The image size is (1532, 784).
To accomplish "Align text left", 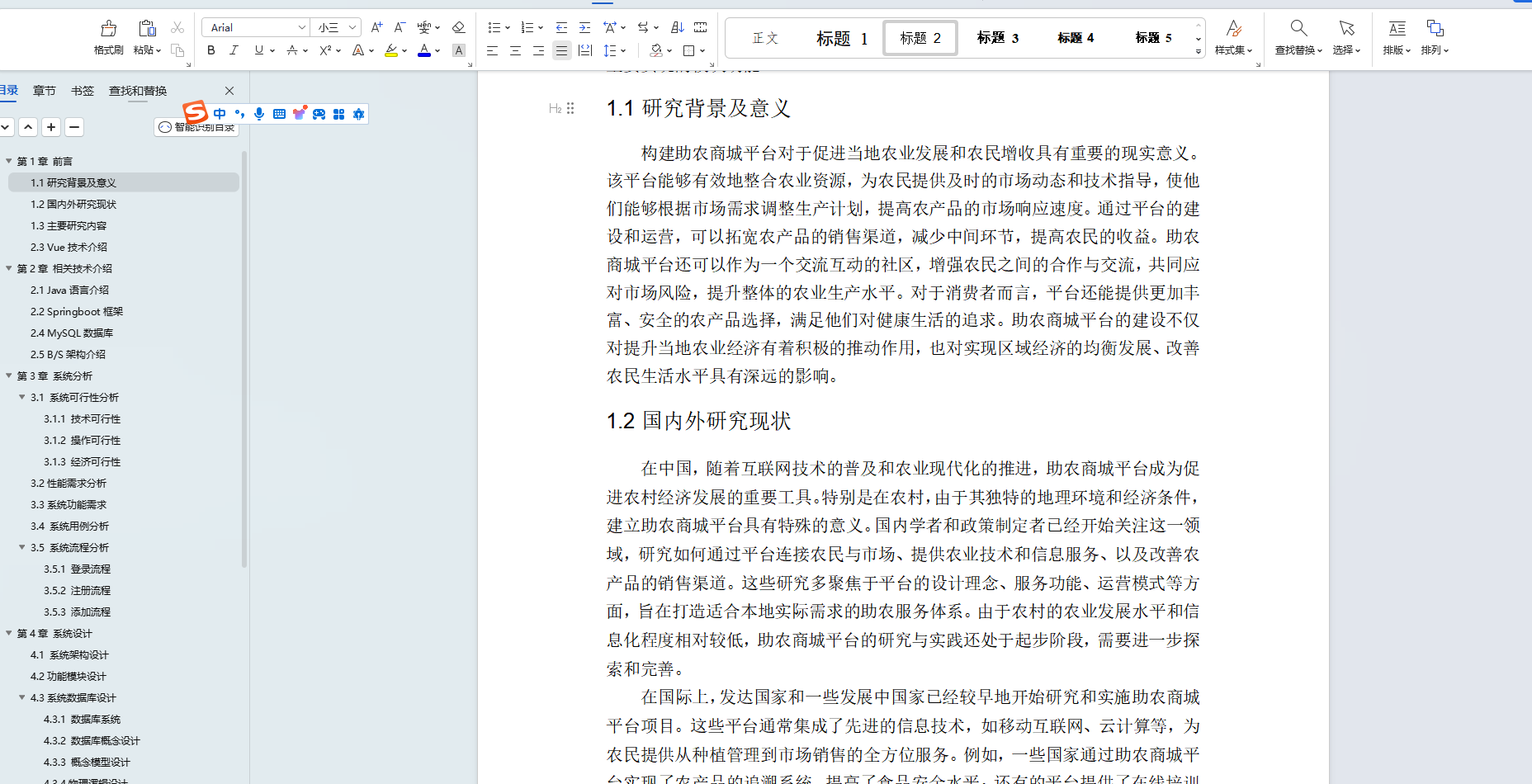I will pyautogui.click(x=492, y=50).
